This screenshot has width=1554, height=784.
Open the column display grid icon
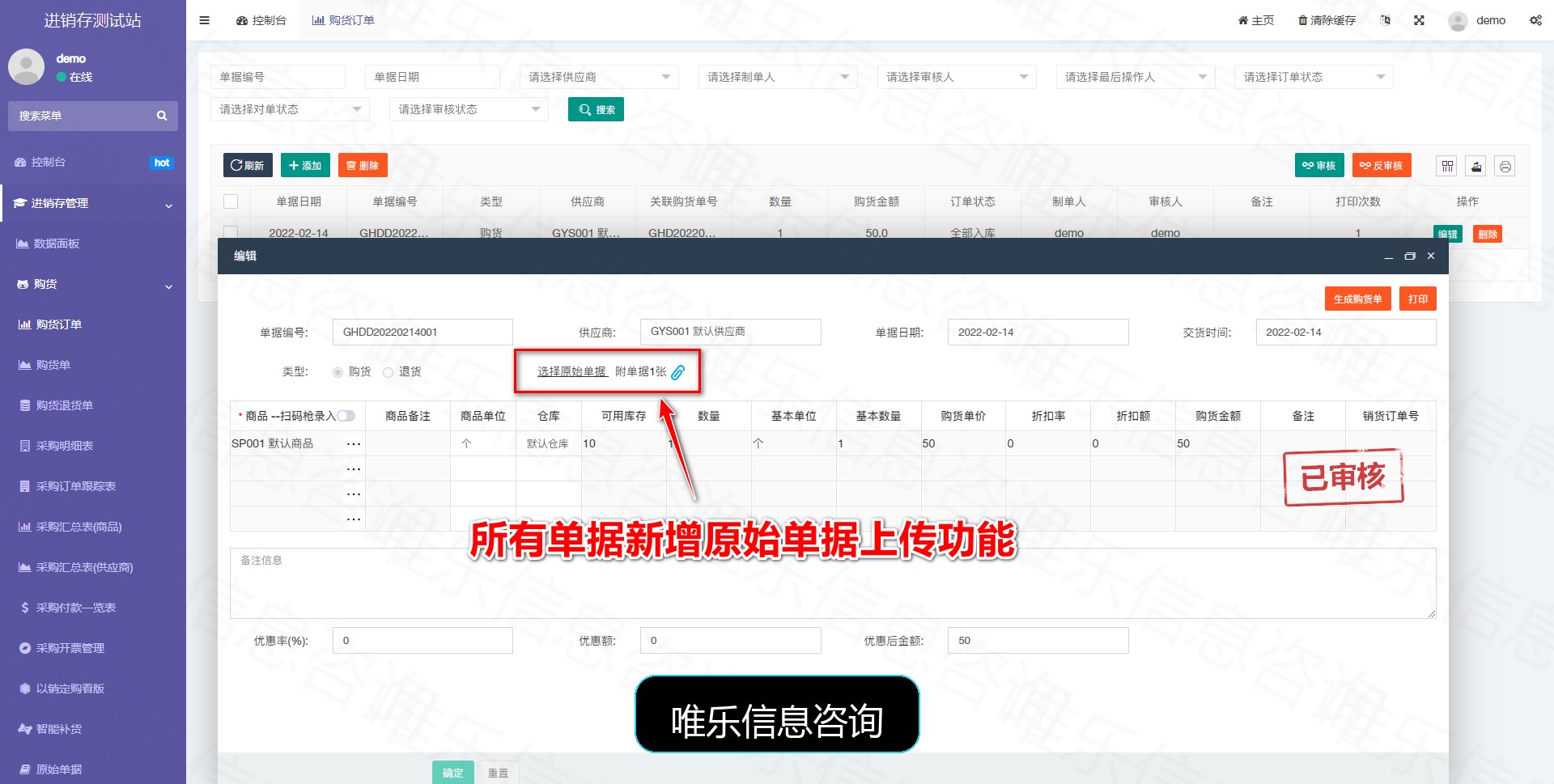click(1447, 166)
